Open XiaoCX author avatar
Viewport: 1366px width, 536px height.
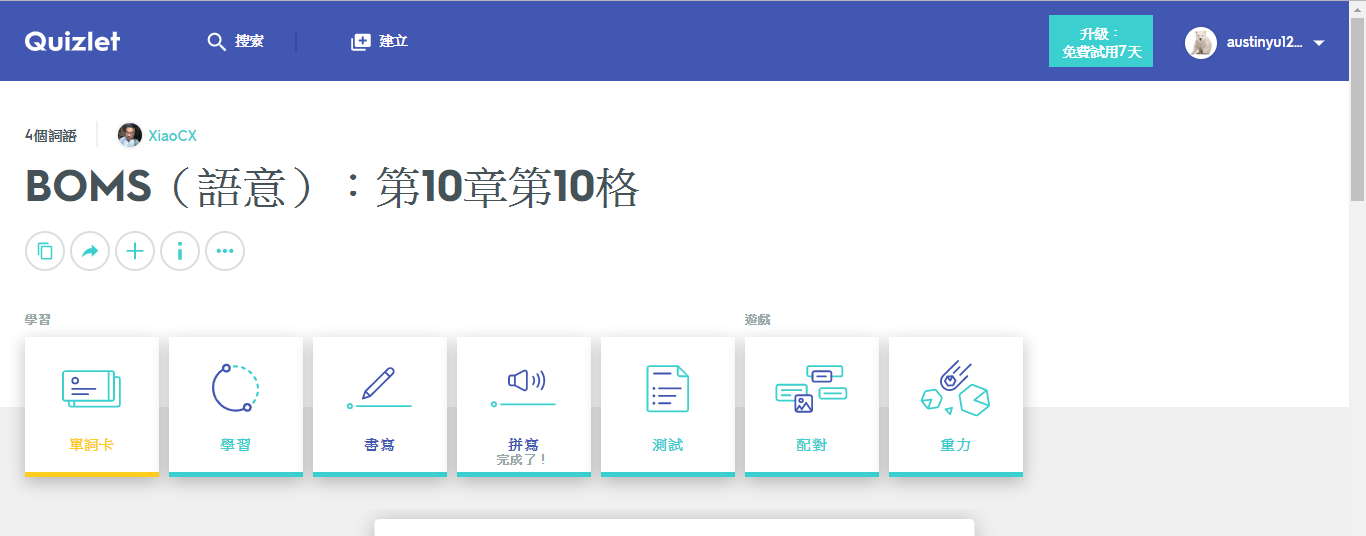click(130, 135)
